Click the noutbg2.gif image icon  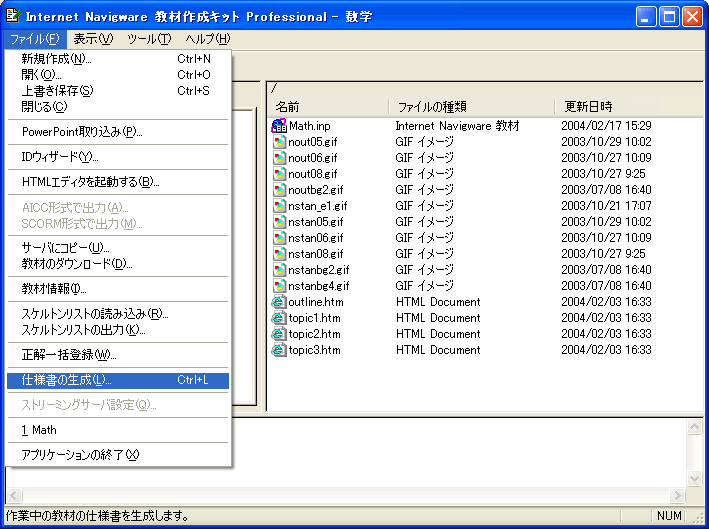click(x=279, y=190)
